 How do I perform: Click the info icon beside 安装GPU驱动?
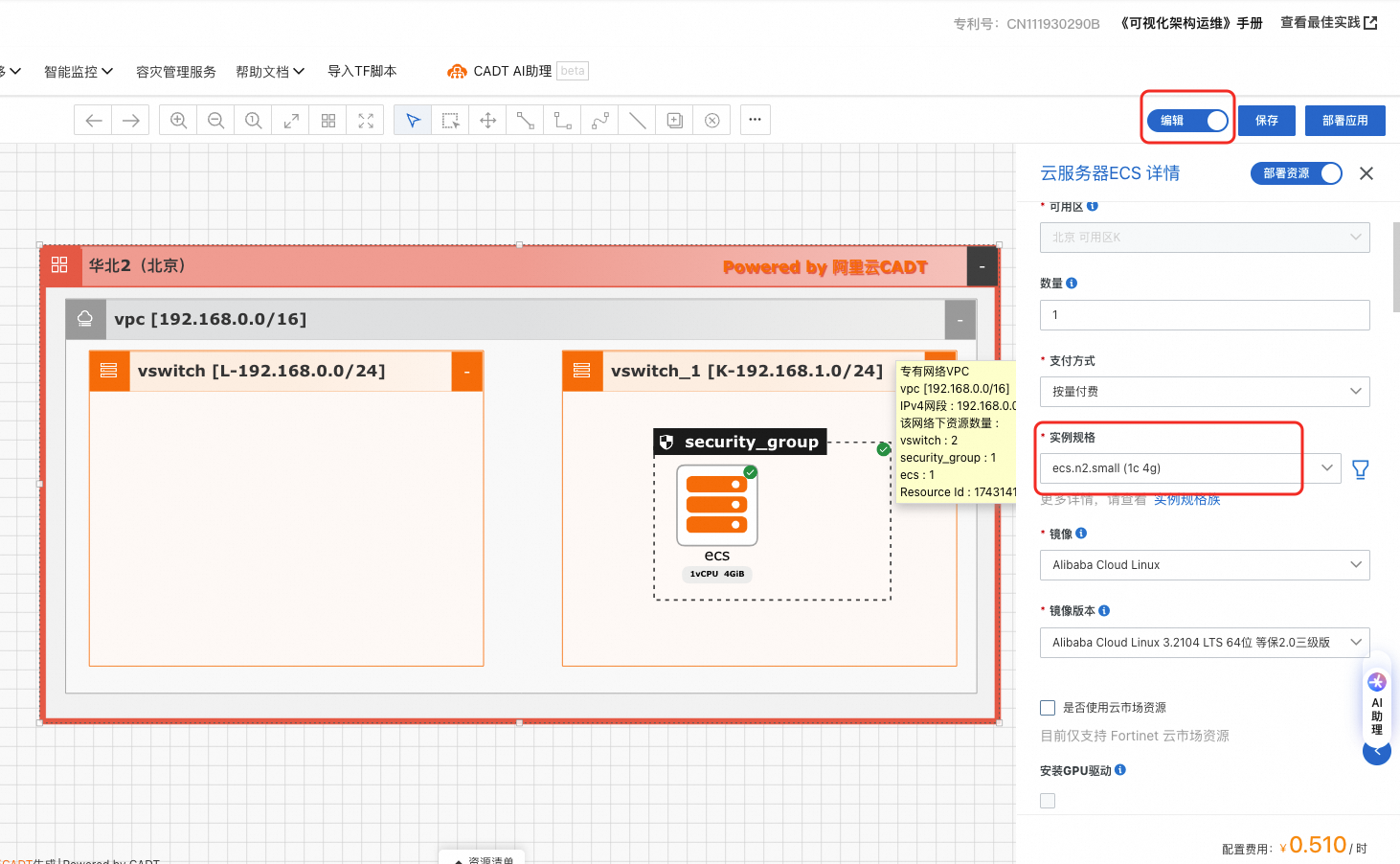[x=1120, y=770]
